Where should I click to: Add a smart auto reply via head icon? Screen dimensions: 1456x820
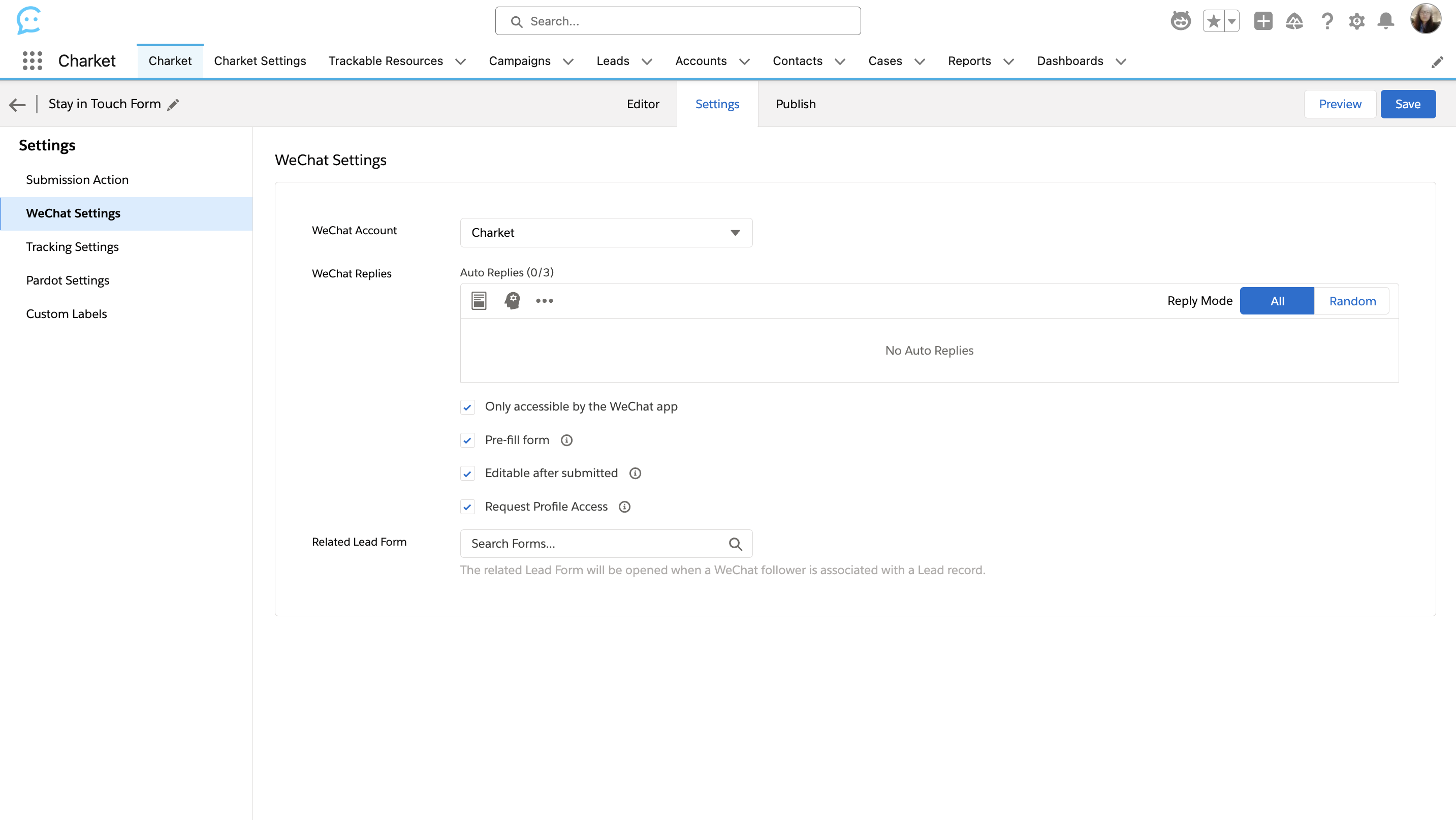(512, 301)
